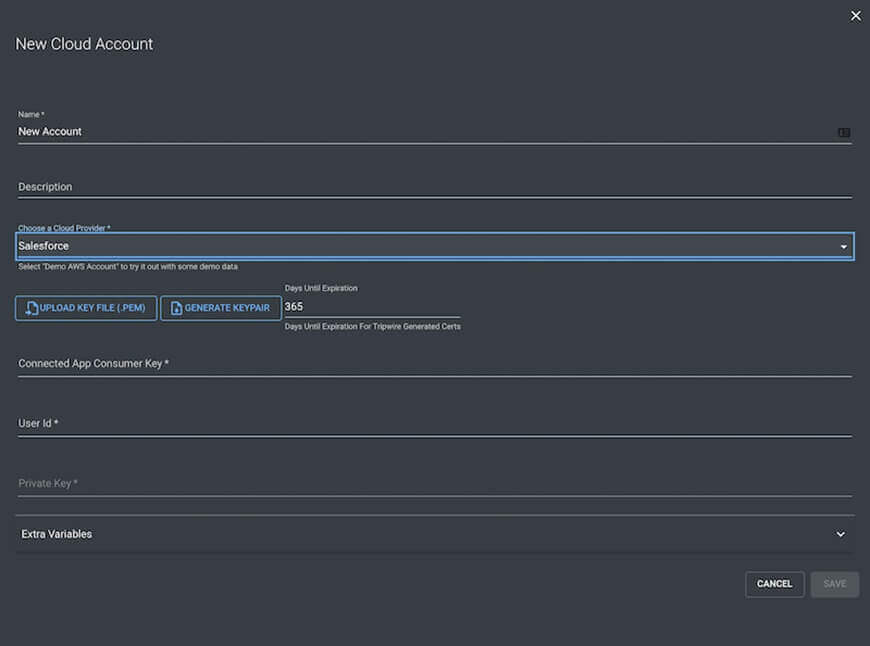Select the Salesforce cloud provider combo box
Screen dimensions: 870x646
(420, 246)
